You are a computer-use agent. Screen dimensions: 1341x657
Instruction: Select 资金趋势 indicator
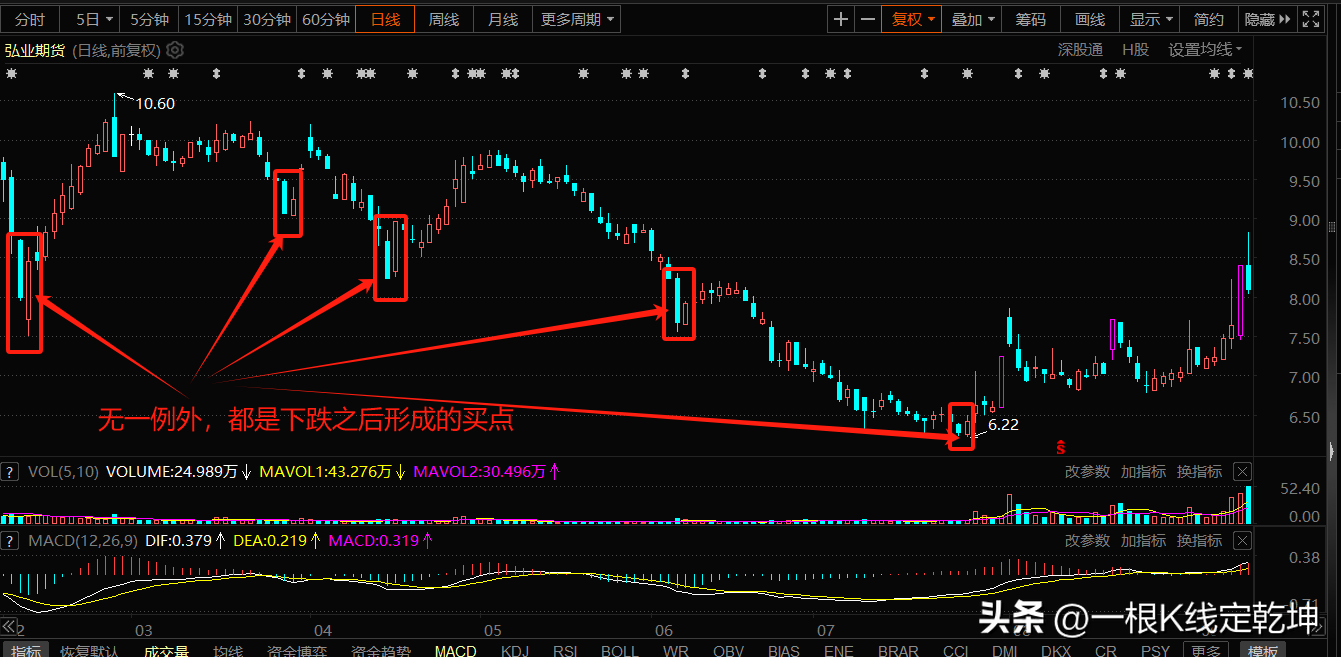point(381,650)
